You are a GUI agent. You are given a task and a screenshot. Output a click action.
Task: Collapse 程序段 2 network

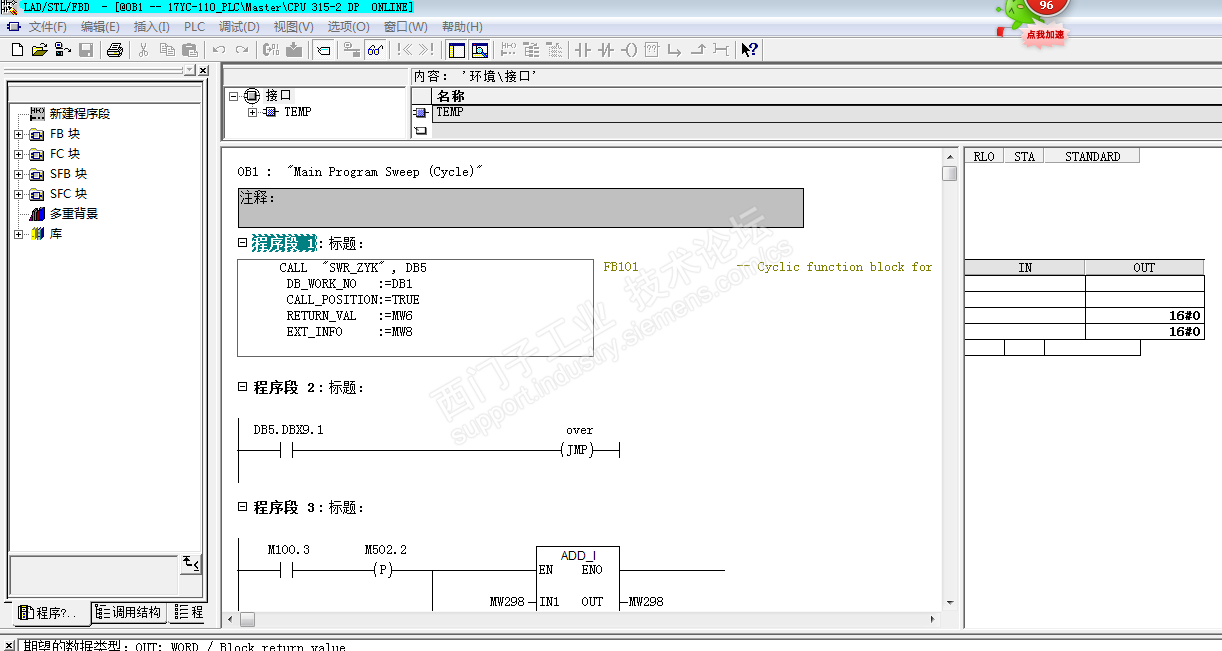point(242,387)
